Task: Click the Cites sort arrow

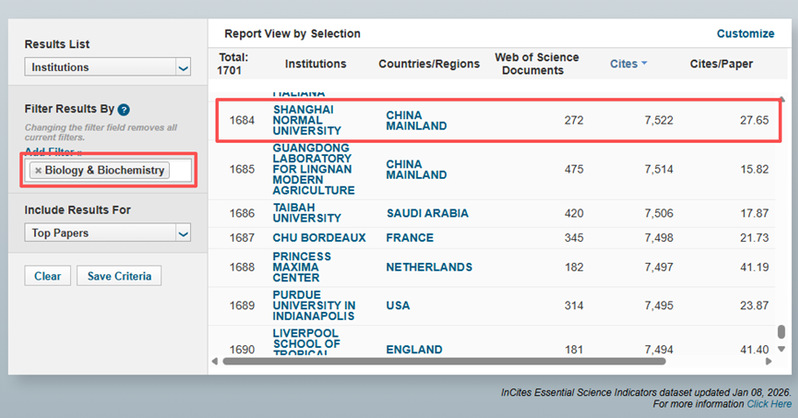Action: pyautogui.click(x=644, y=64)
